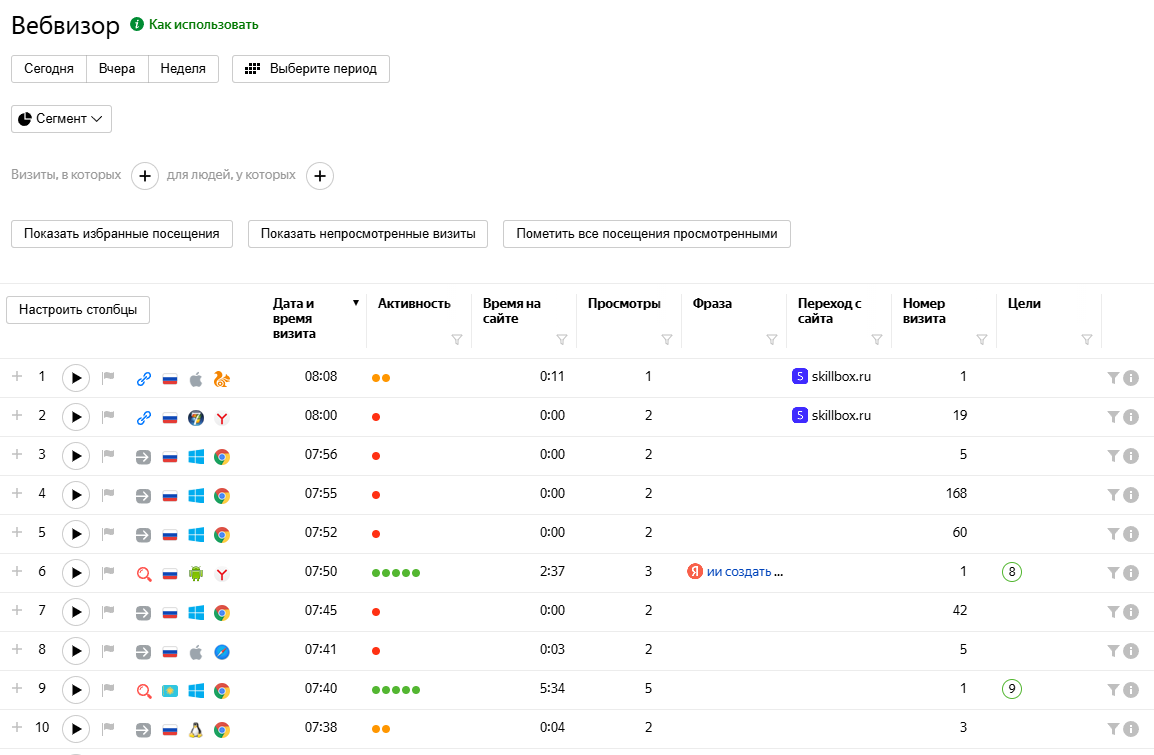The image size is (1154, 755).
Task: Flag visit 4 as favorite
Action: (x=108, y=495)
